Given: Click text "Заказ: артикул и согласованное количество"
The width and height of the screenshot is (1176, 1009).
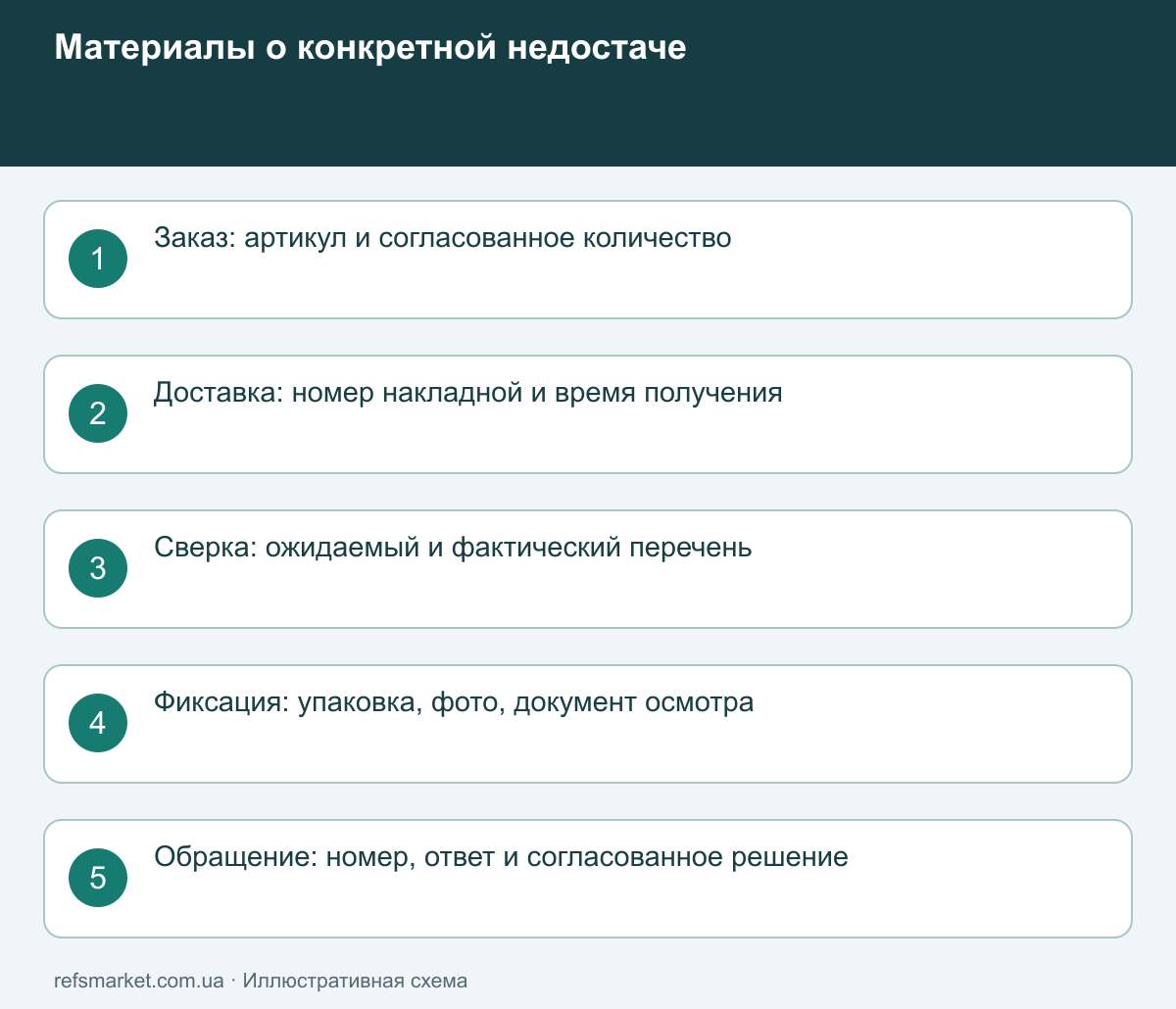Looking at the screenshot, I should (443, 238).
